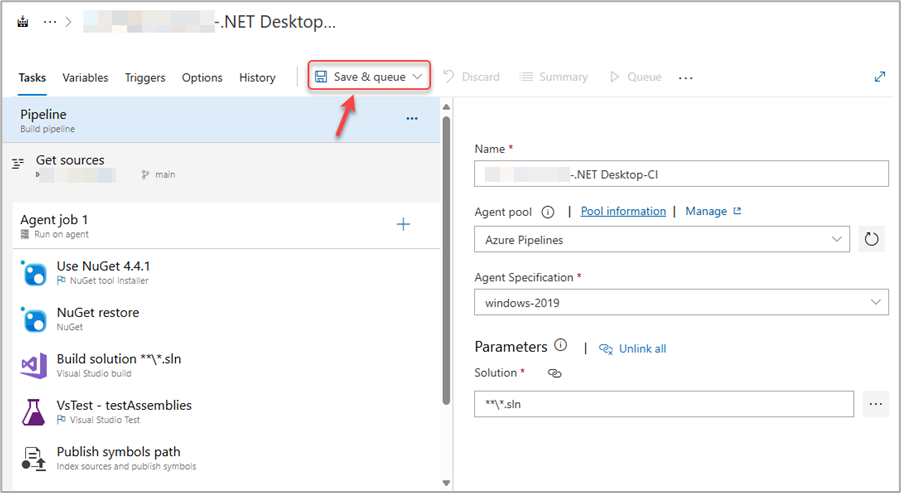Open the Triggers tab
The image size is (901, 493).
145,78
